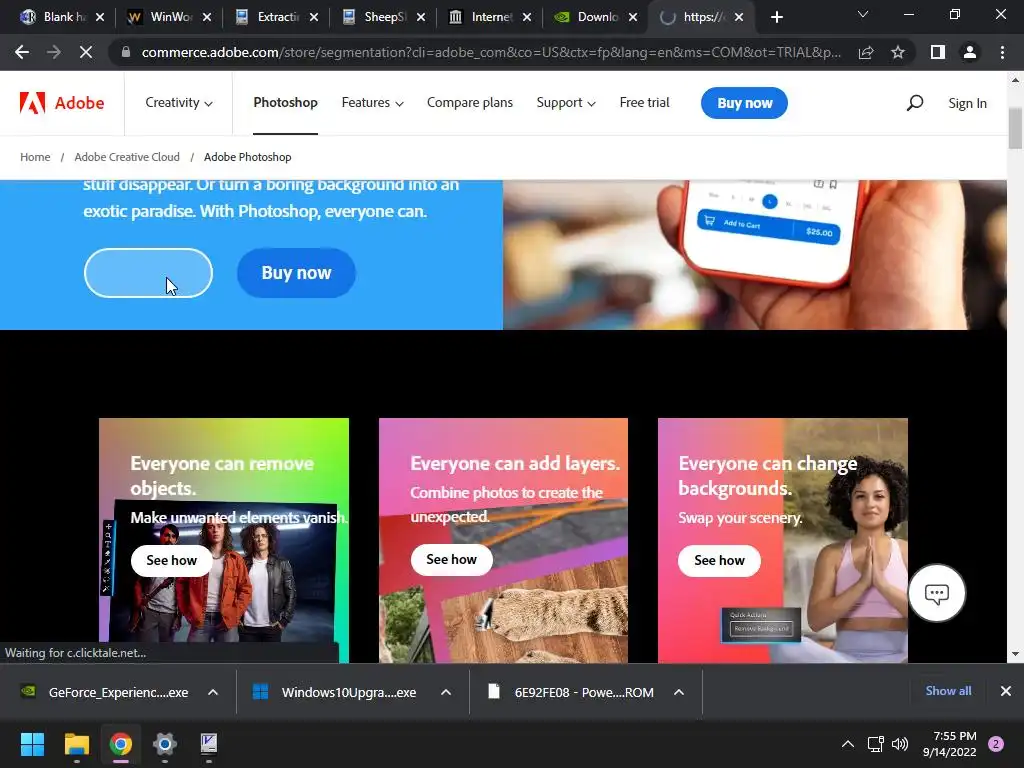This screenshot has width=1024, height=768.
Task: Click the Everyone can change backgrounds card image
Action: [x=782, y=541]
